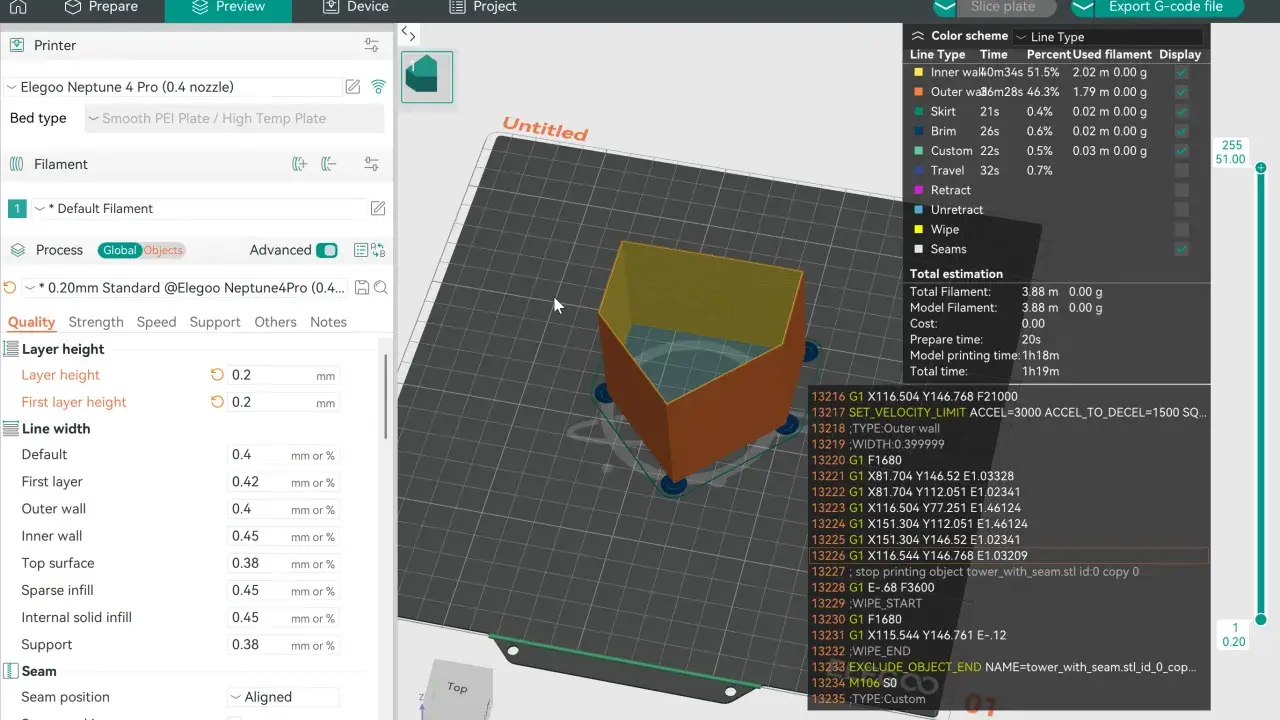
Task: Open the Speed settings tab
Action: tap(156, 322)
